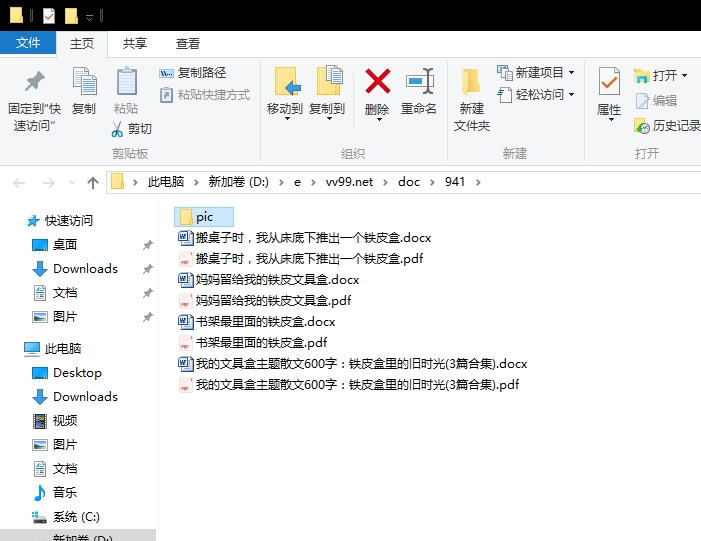Click the Up one level arrow
Screen dimensions: 701x541
(93, 182)
